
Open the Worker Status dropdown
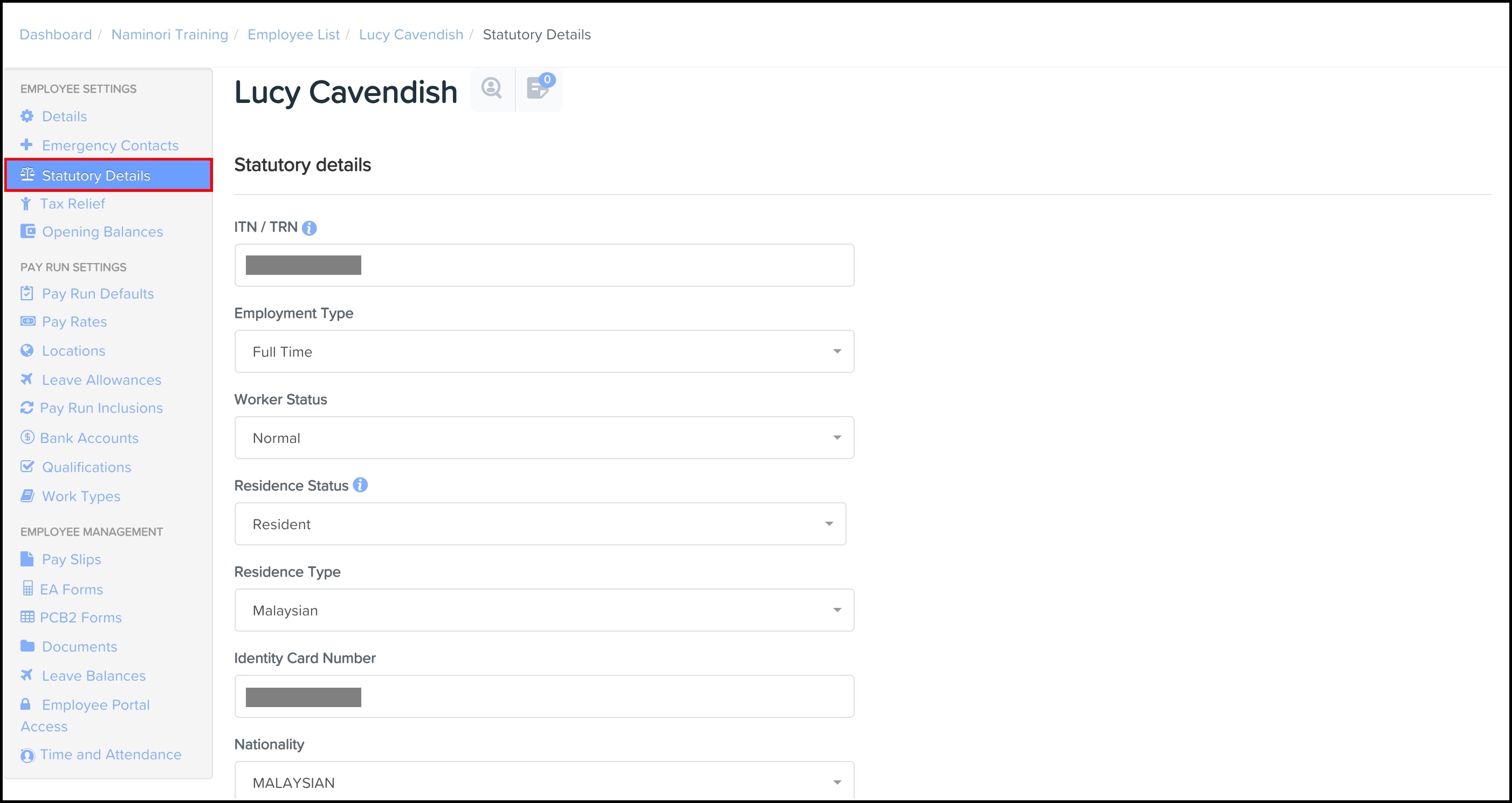click(544, 438)
